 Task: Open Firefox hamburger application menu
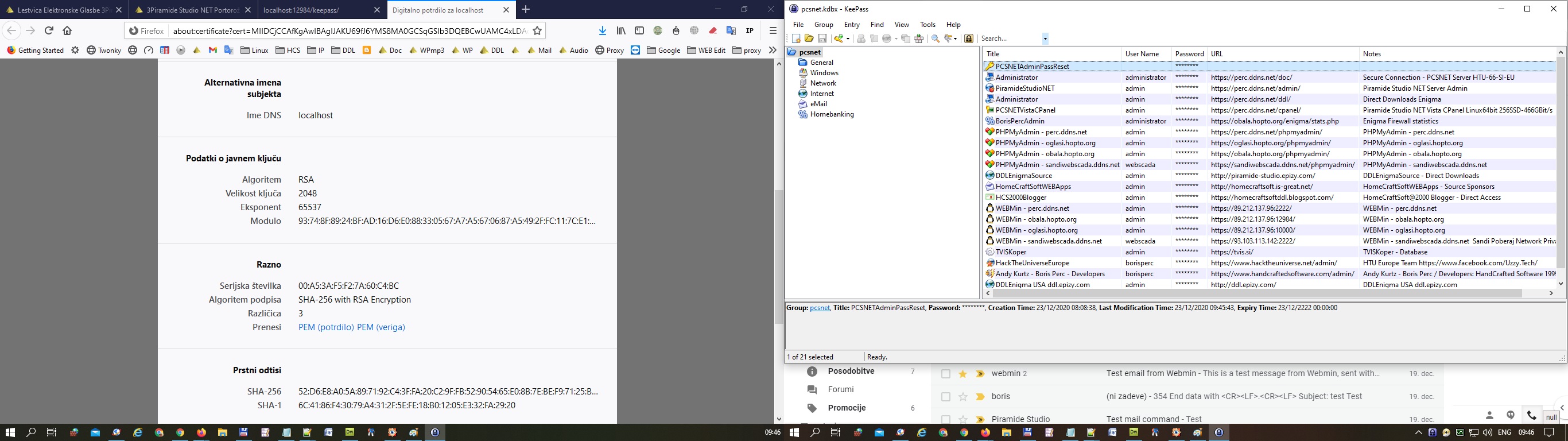tap(773, 30)
